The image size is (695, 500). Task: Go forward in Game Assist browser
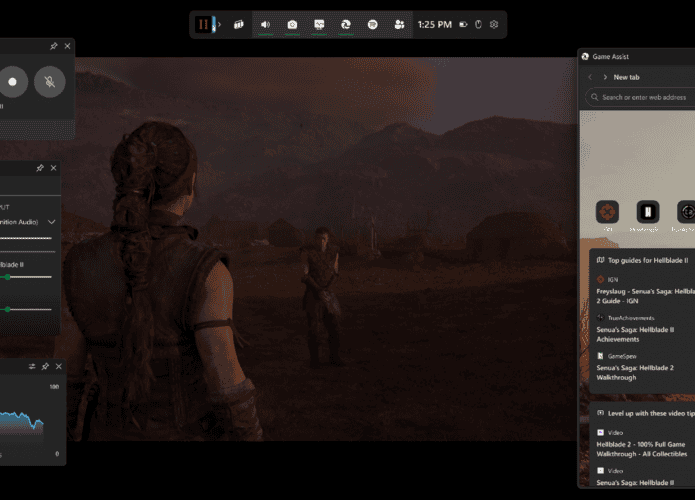tap(605, 77)
